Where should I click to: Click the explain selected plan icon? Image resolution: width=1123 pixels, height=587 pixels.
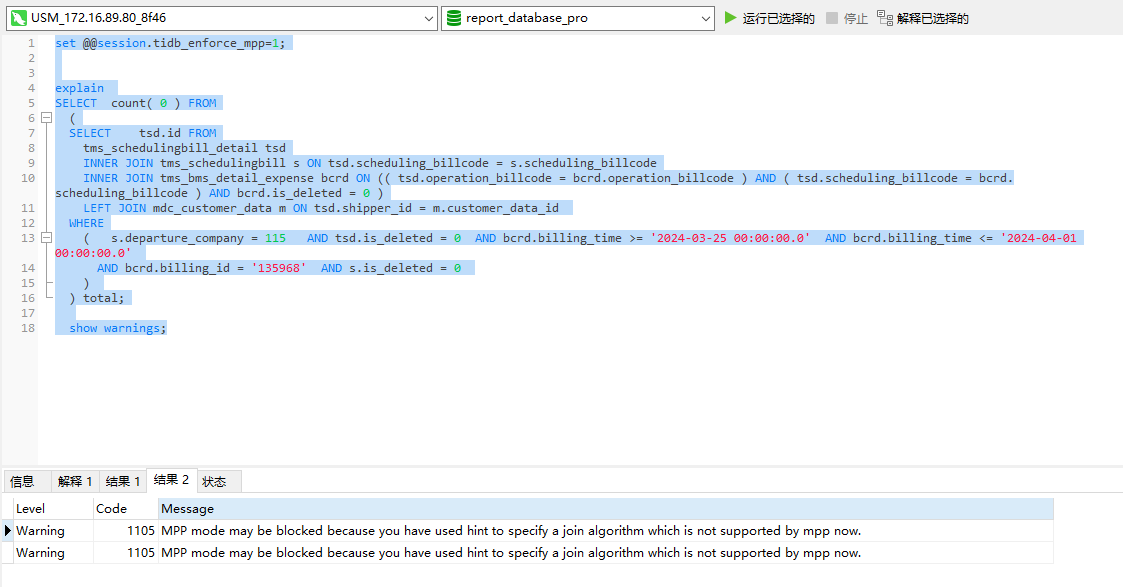click(885, 18)
